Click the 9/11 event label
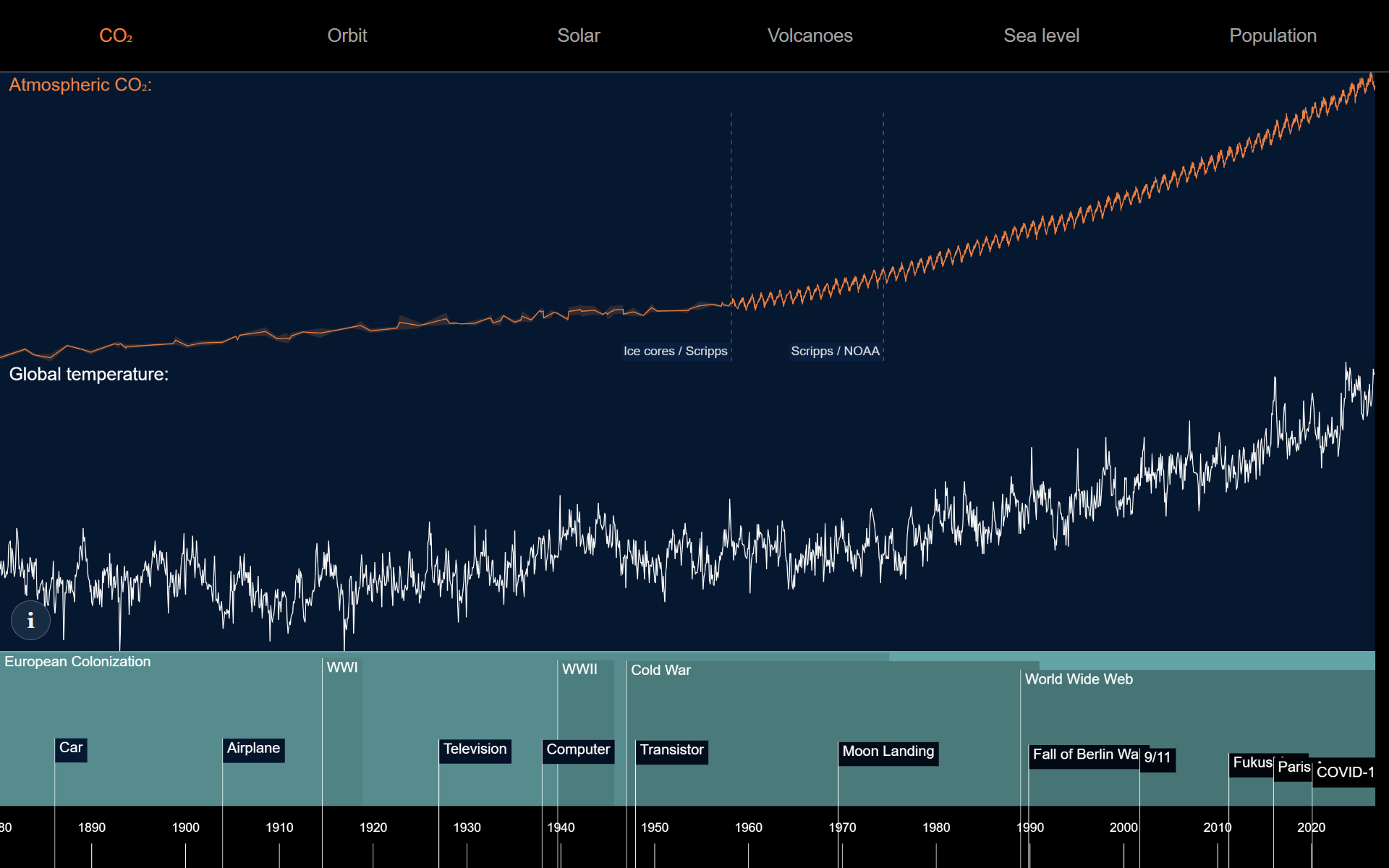This screenshot has width=1389, height=868. pyautogui.click(x=1157, y=759)
